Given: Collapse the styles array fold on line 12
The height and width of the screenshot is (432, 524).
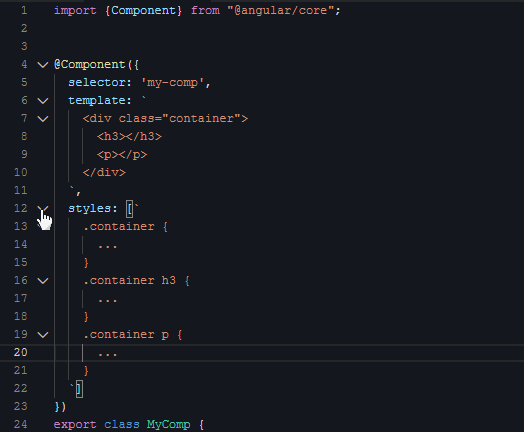Looking at the screenshot, I should [x=43, y=209].
